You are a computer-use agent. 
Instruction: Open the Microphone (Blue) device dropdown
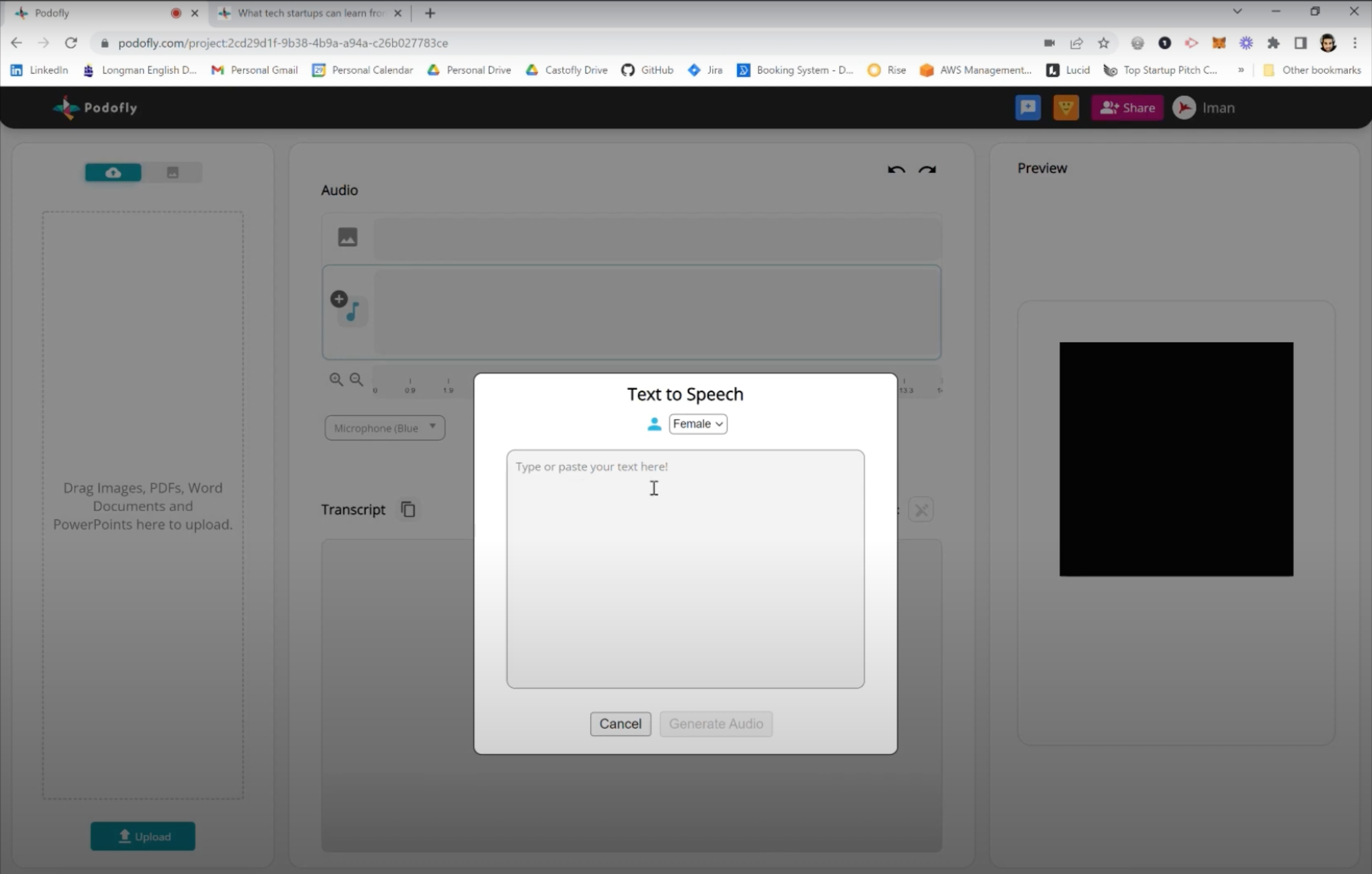[x=385, y=428]
